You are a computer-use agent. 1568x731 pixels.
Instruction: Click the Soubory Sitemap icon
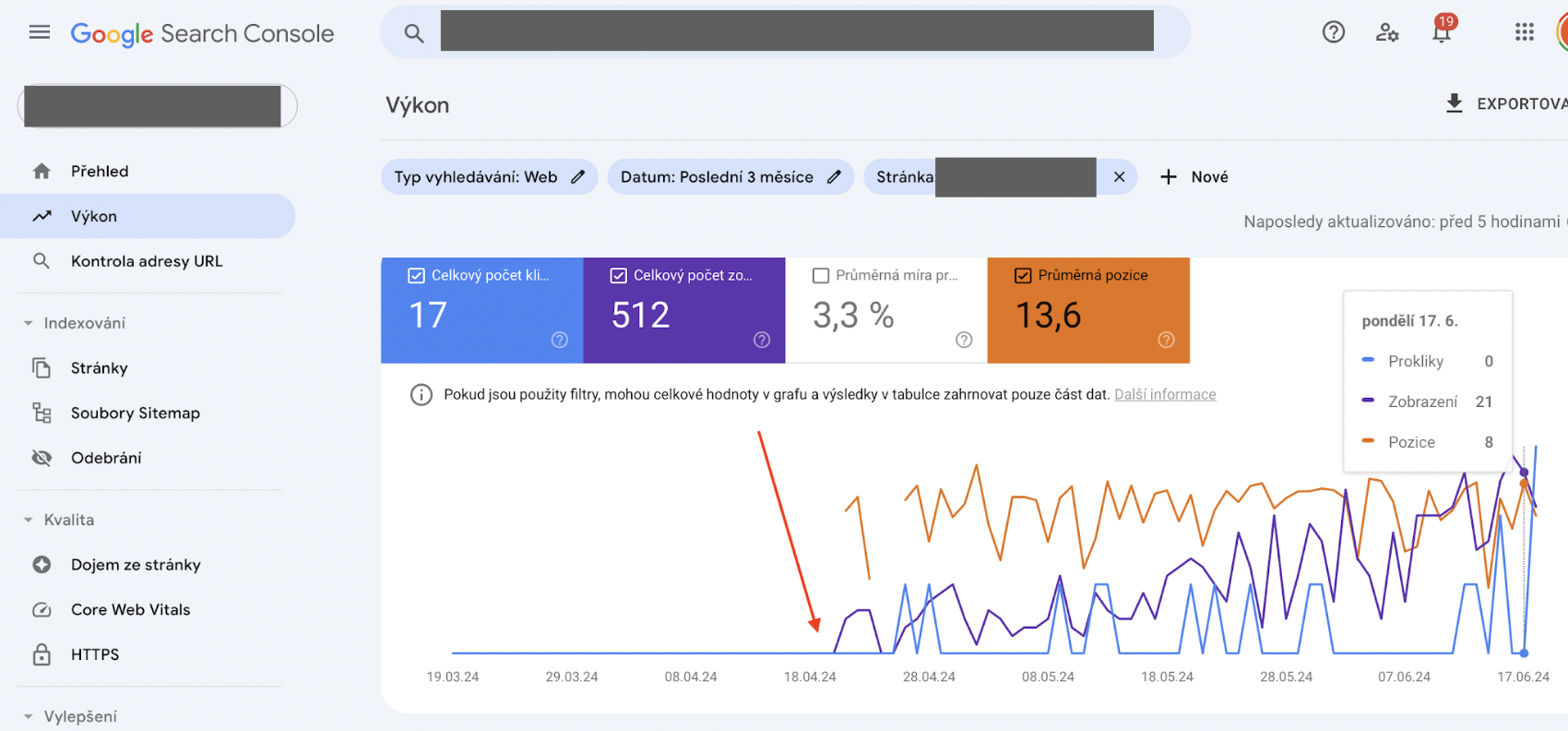(42, 413)
